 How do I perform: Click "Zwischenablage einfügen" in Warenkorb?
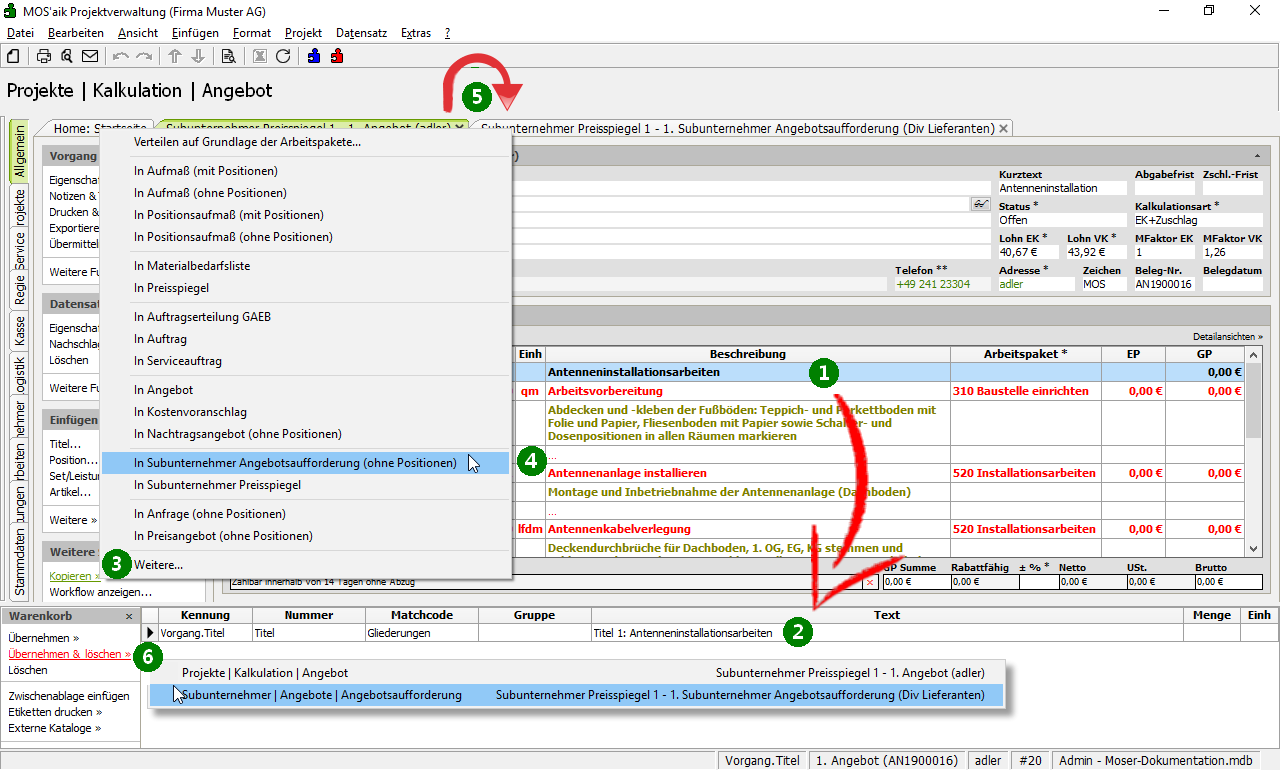tap(68, 696)
